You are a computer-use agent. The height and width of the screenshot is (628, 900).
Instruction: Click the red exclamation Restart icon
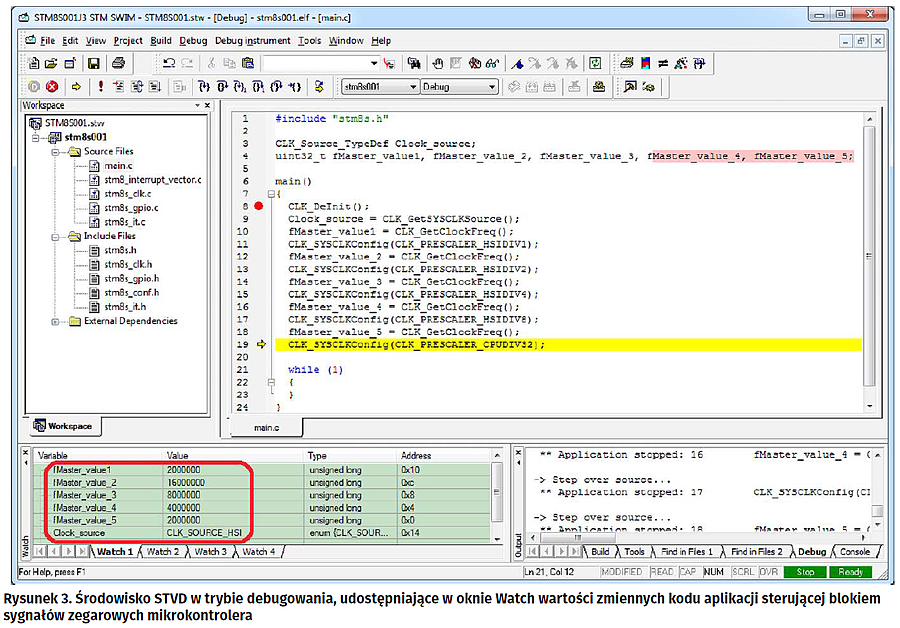point(100,87)
